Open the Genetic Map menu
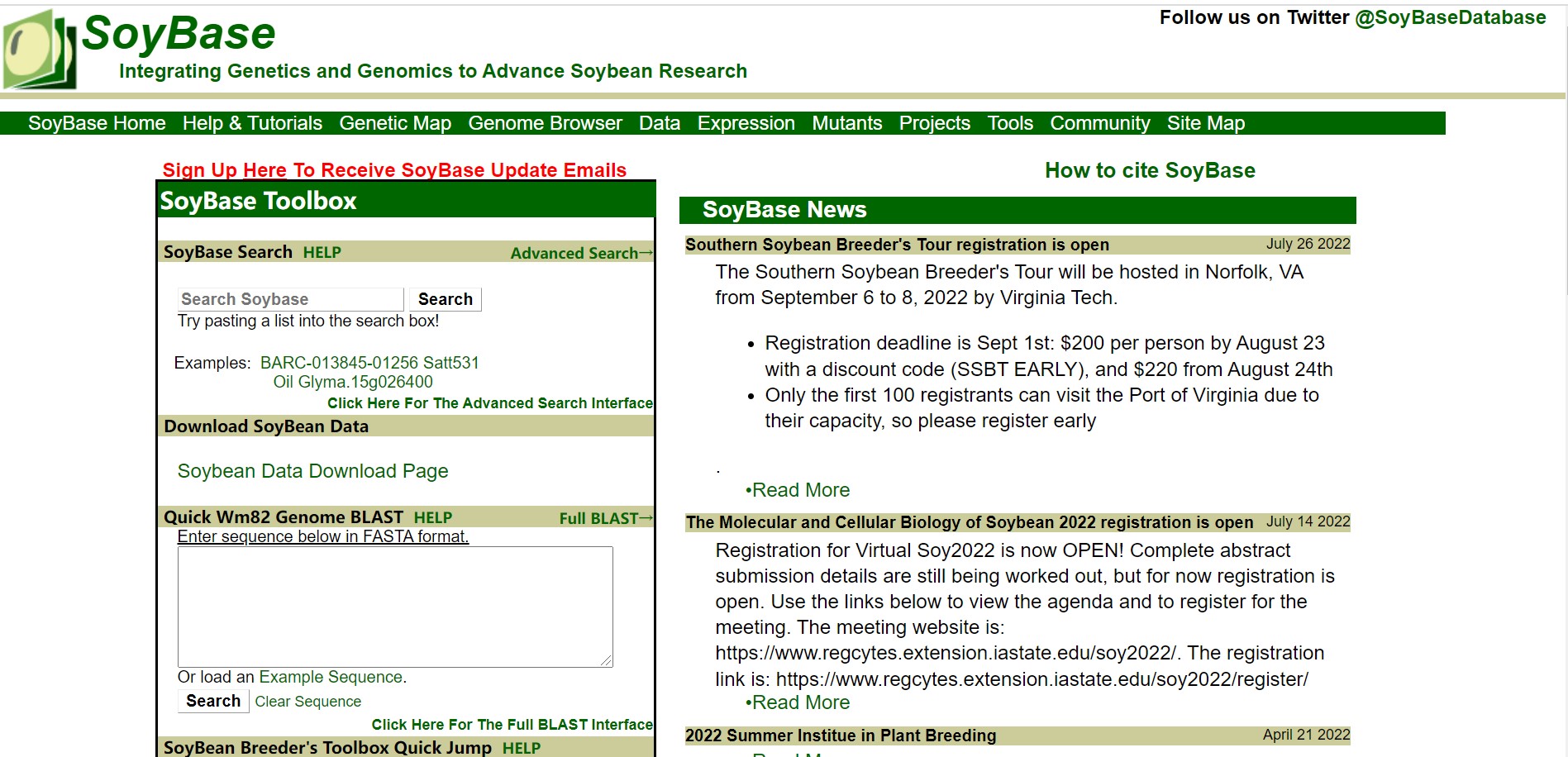The width and height of the screenshot is (1568, 757). [x=395, y=123]
